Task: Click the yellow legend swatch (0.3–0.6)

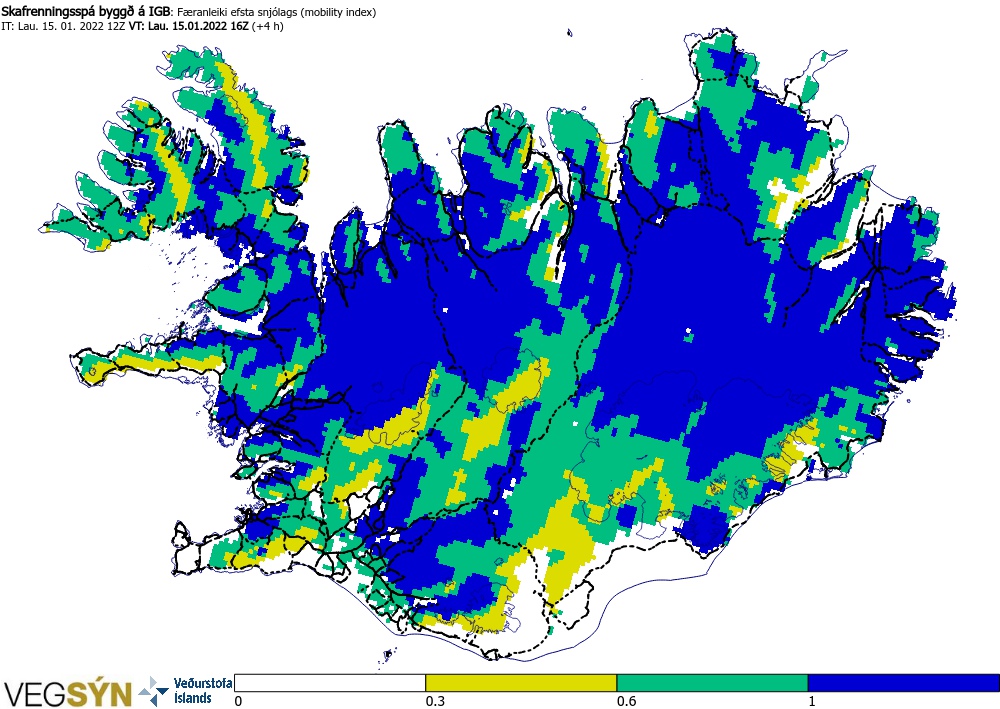Action: pos(521,683)
